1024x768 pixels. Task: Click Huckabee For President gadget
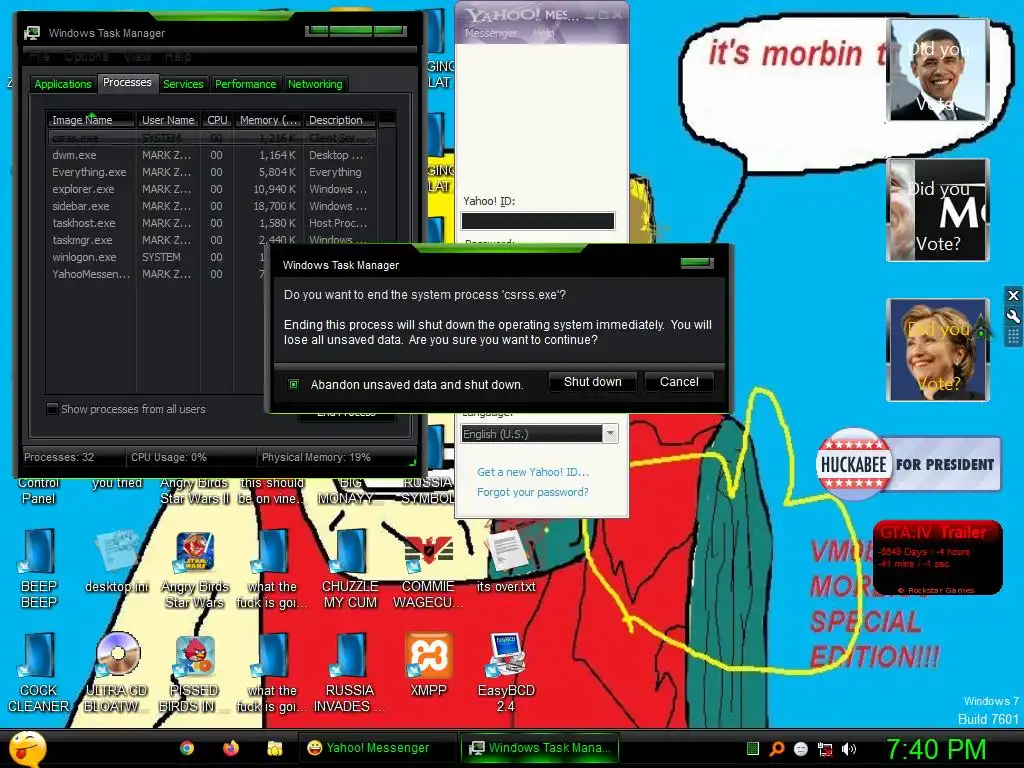tap(908, 464)
